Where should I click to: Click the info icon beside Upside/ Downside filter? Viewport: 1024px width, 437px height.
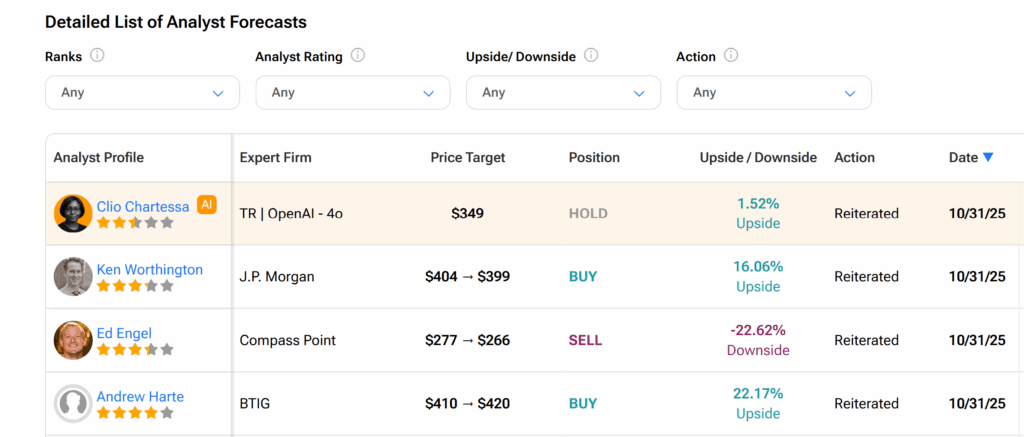click(x=591, y=56)
